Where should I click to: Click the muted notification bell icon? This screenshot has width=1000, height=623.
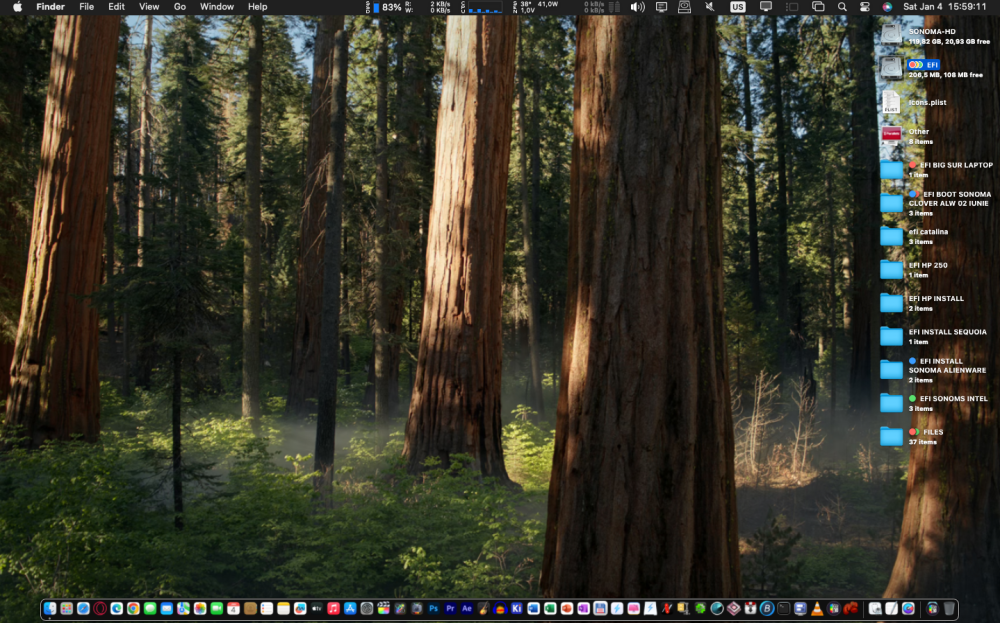coord(709,7)
